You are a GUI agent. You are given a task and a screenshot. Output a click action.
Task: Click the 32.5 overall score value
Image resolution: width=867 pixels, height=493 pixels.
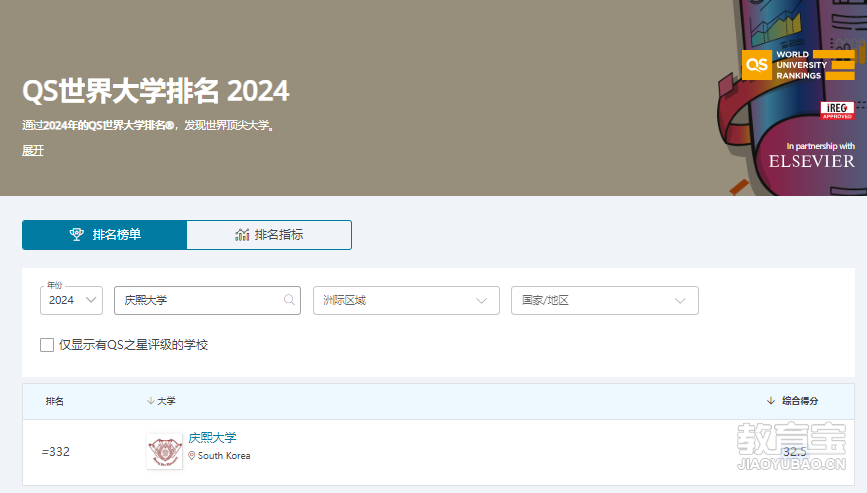(x=794, y=452)
